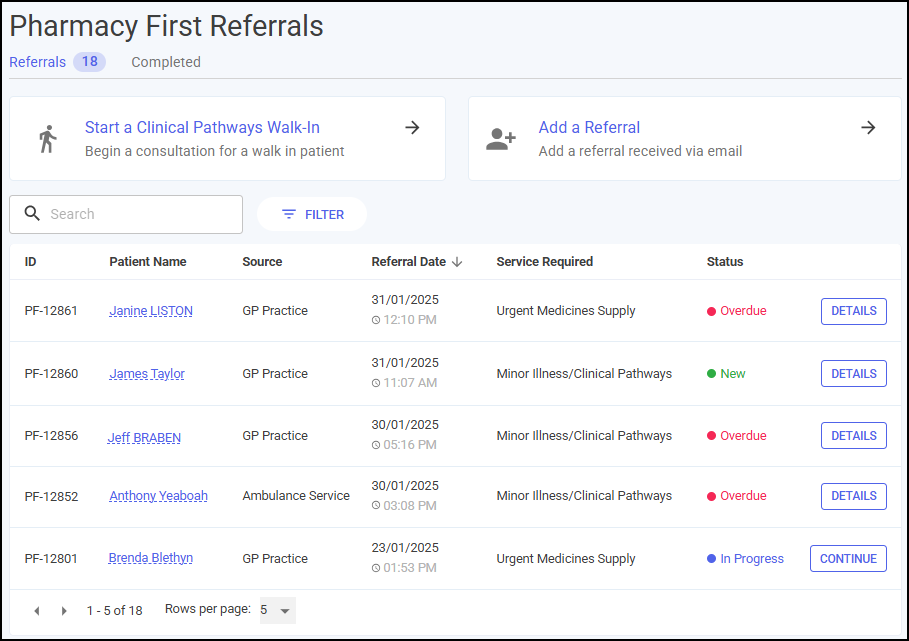Image resolution: width=909 pixels, height=641 pixels.
Task: Open the FILTER options
Action: pos(312,214)
